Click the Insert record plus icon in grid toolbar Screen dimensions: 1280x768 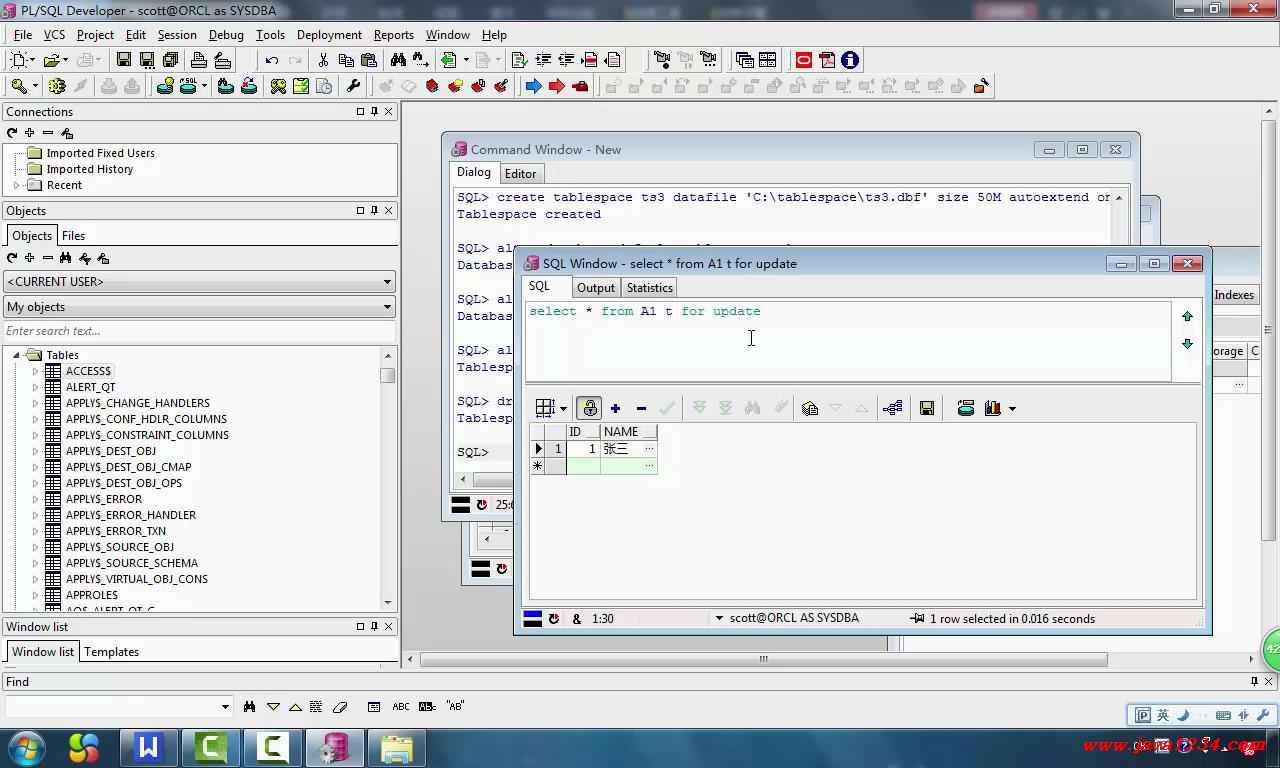pos(615,408)
